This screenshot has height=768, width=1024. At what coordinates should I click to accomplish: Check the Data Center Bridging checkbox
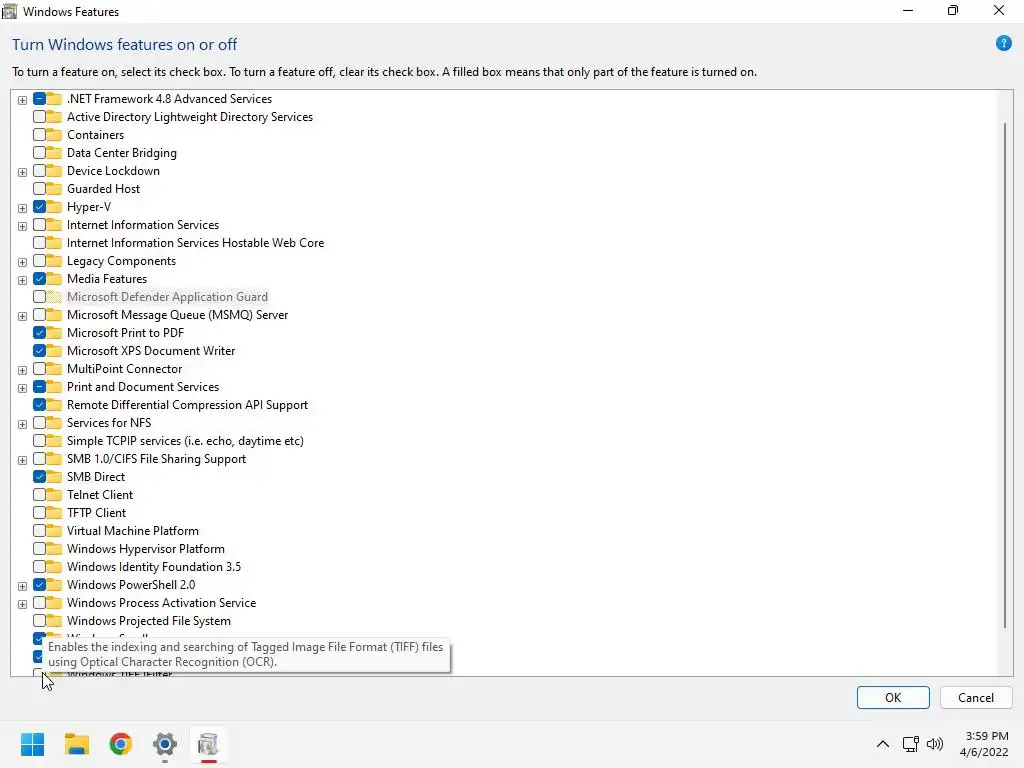(x=39, y=153)
